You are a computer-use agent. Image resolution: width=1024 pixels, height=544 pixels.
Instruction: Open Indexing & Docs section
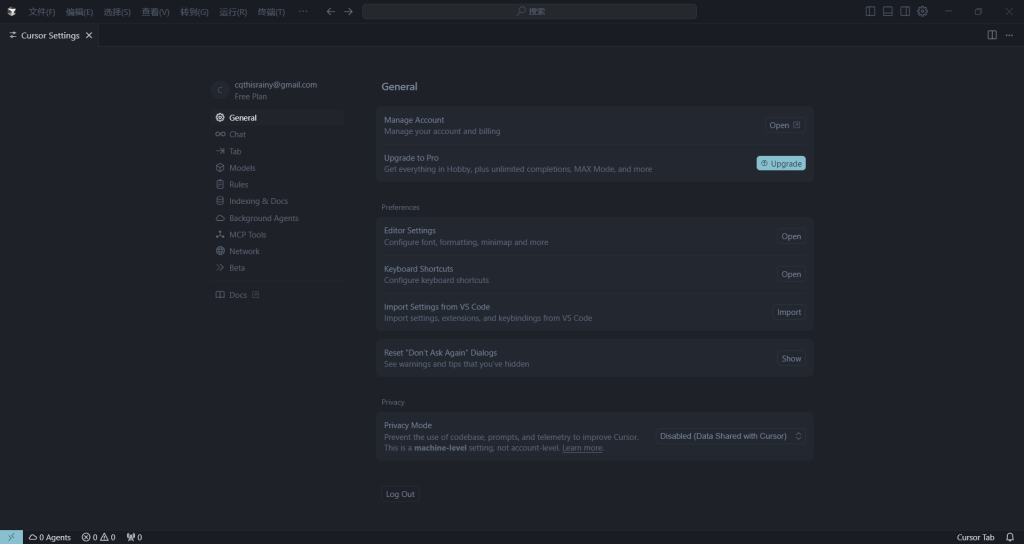tap(278, 201)
